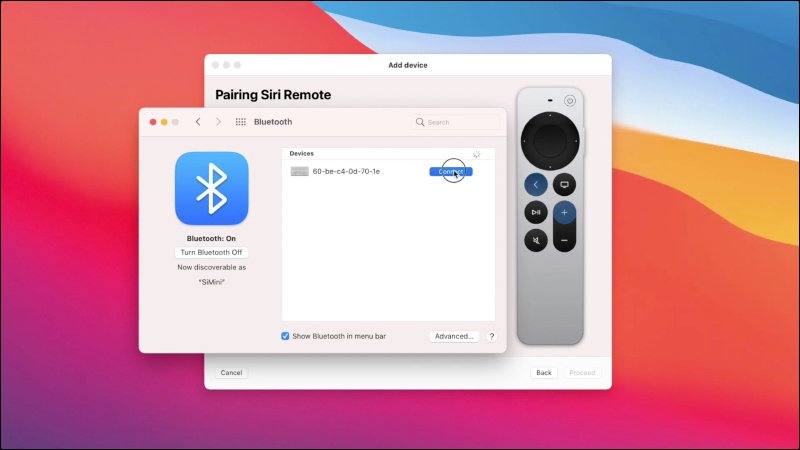Click Turn Bluetooth Off
The width and height of the screenshot is (800, 450).
[211, 253]
